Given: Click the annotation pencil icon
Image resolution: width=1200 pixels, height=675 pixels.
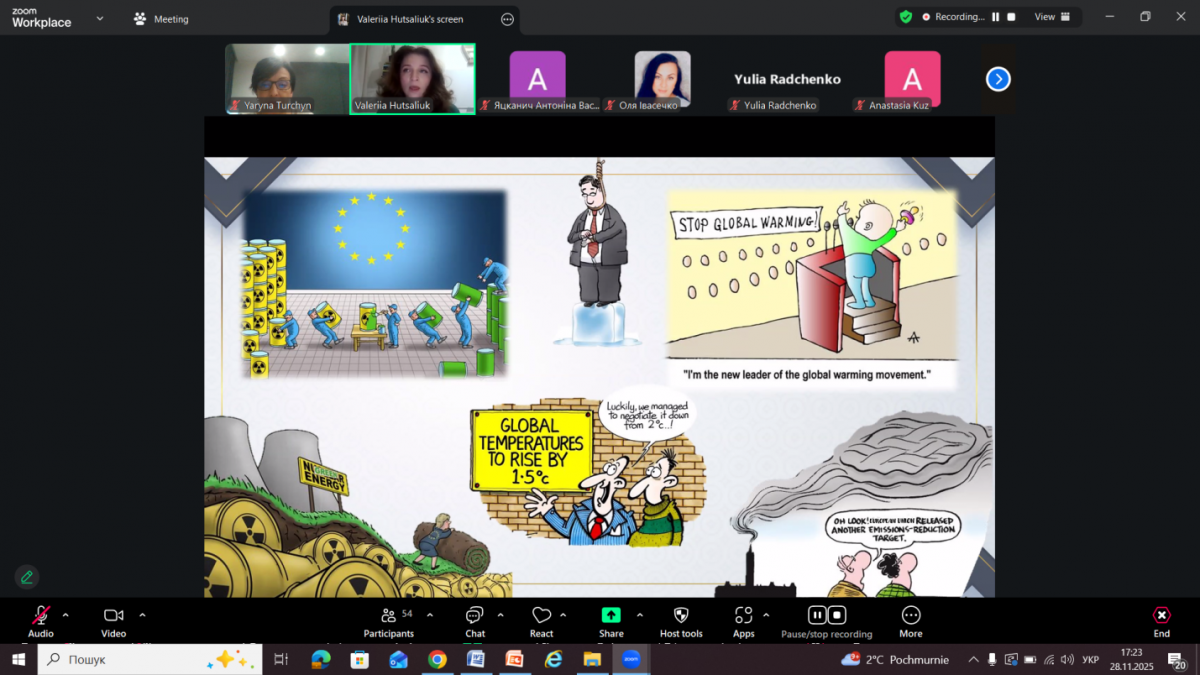Looking at the screenshot, I should 27,577.
